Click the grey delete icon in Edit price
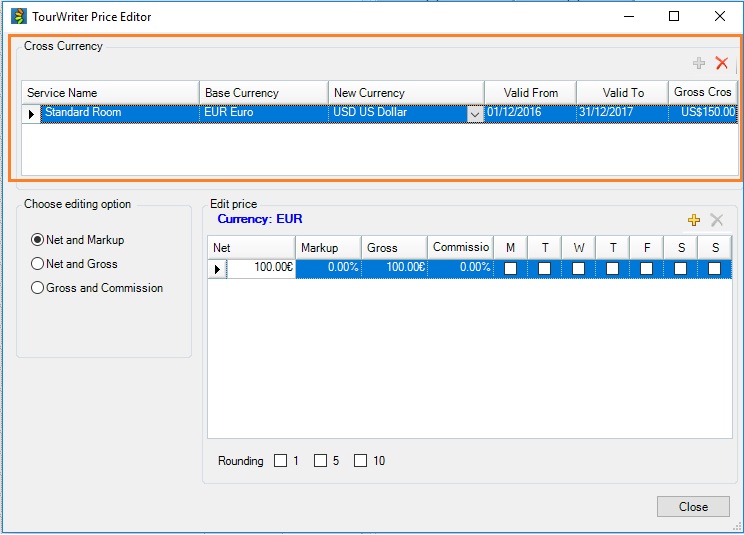The width and height of the screenshot is (744, 535). click(716, 220)
